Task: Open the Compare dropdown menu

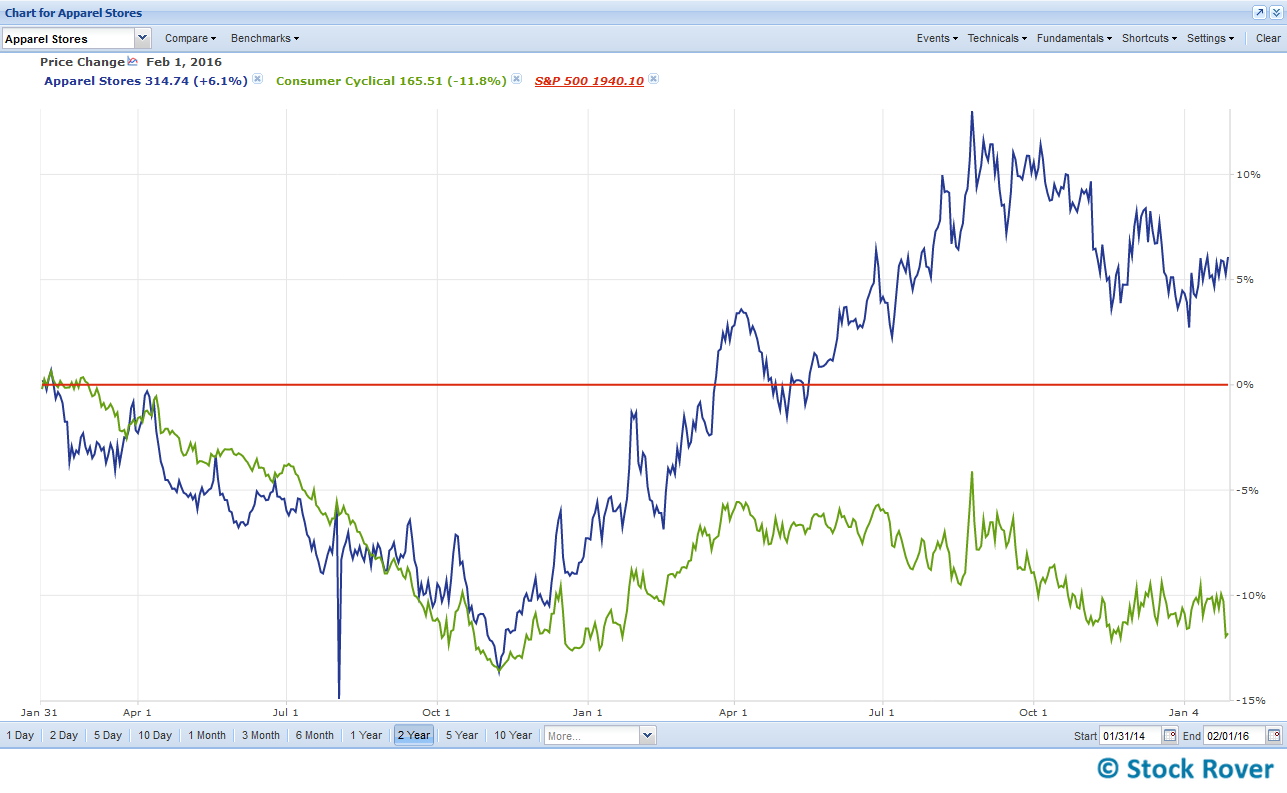Action: [190, 38]
